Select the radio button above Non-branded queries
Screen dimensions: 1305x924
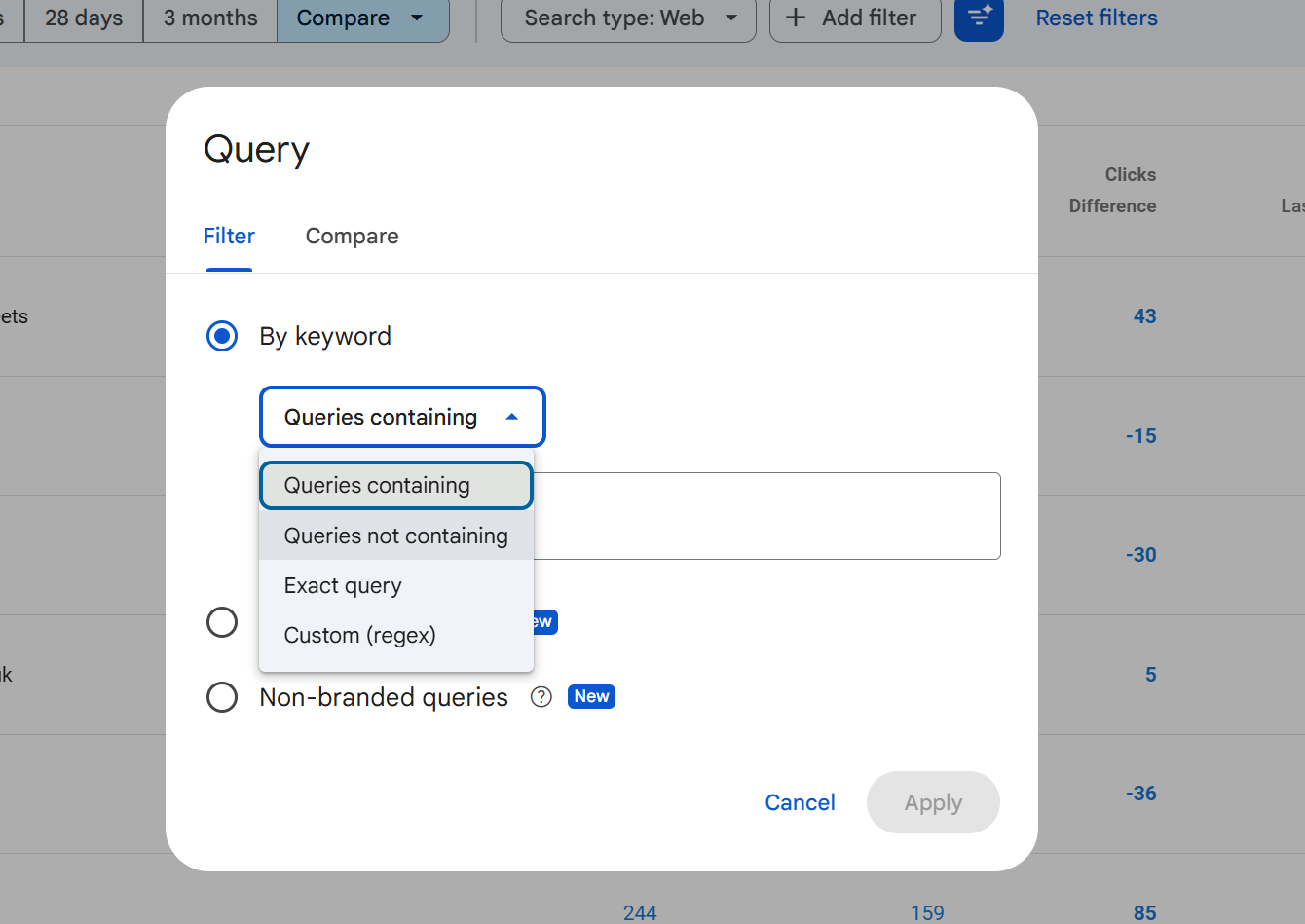click(222, 622)
